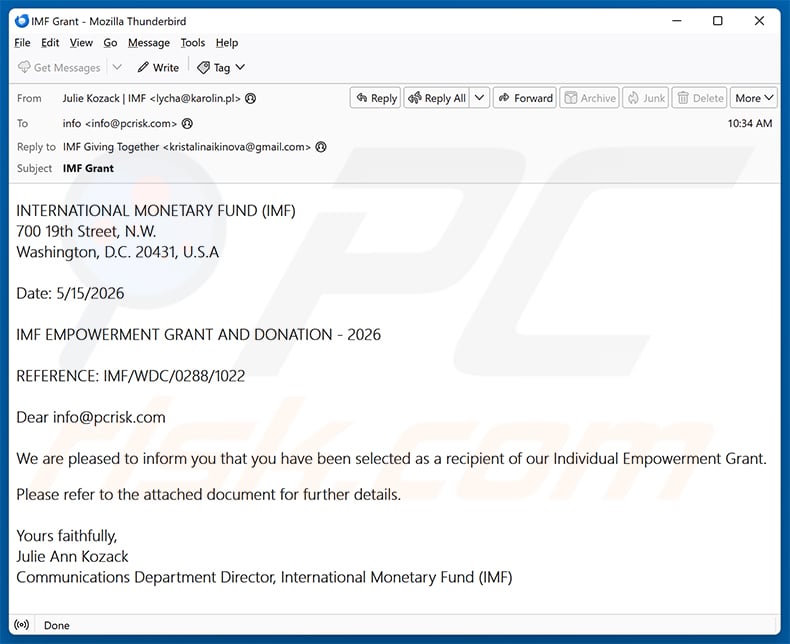Mark the message as Junk

coord(645,98)
